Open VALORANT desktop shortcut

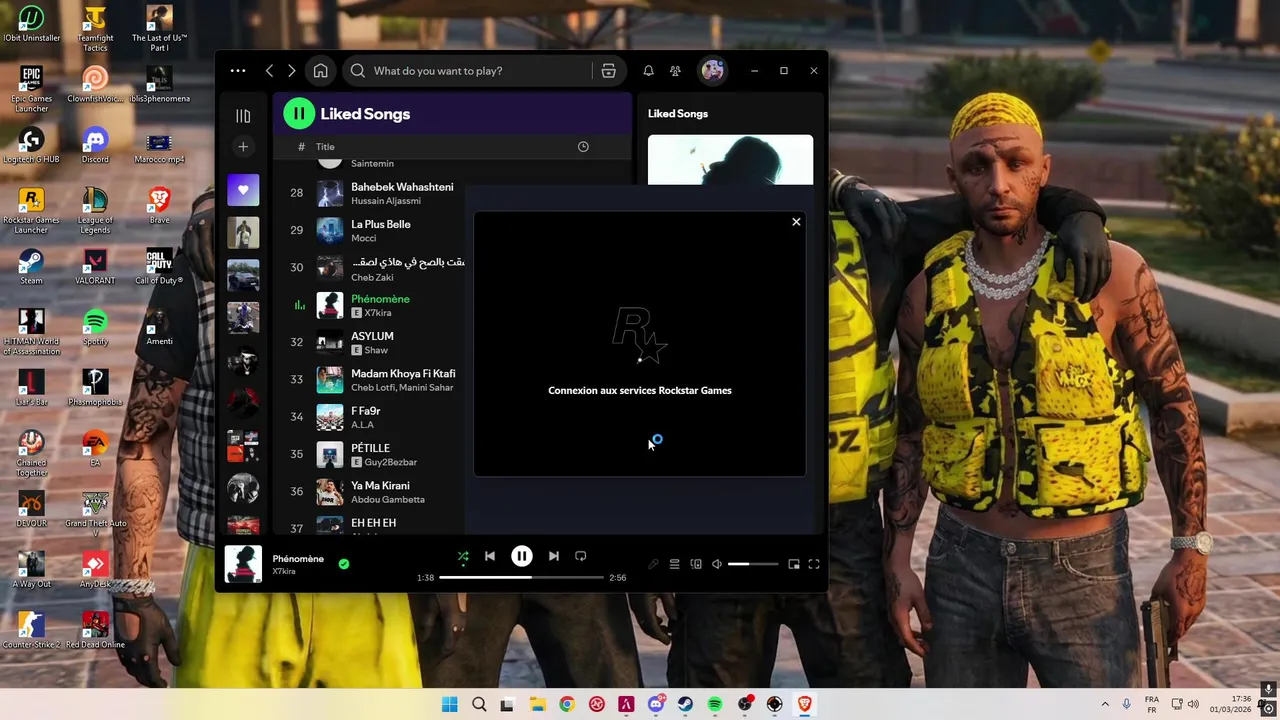[x=95, y=266]
